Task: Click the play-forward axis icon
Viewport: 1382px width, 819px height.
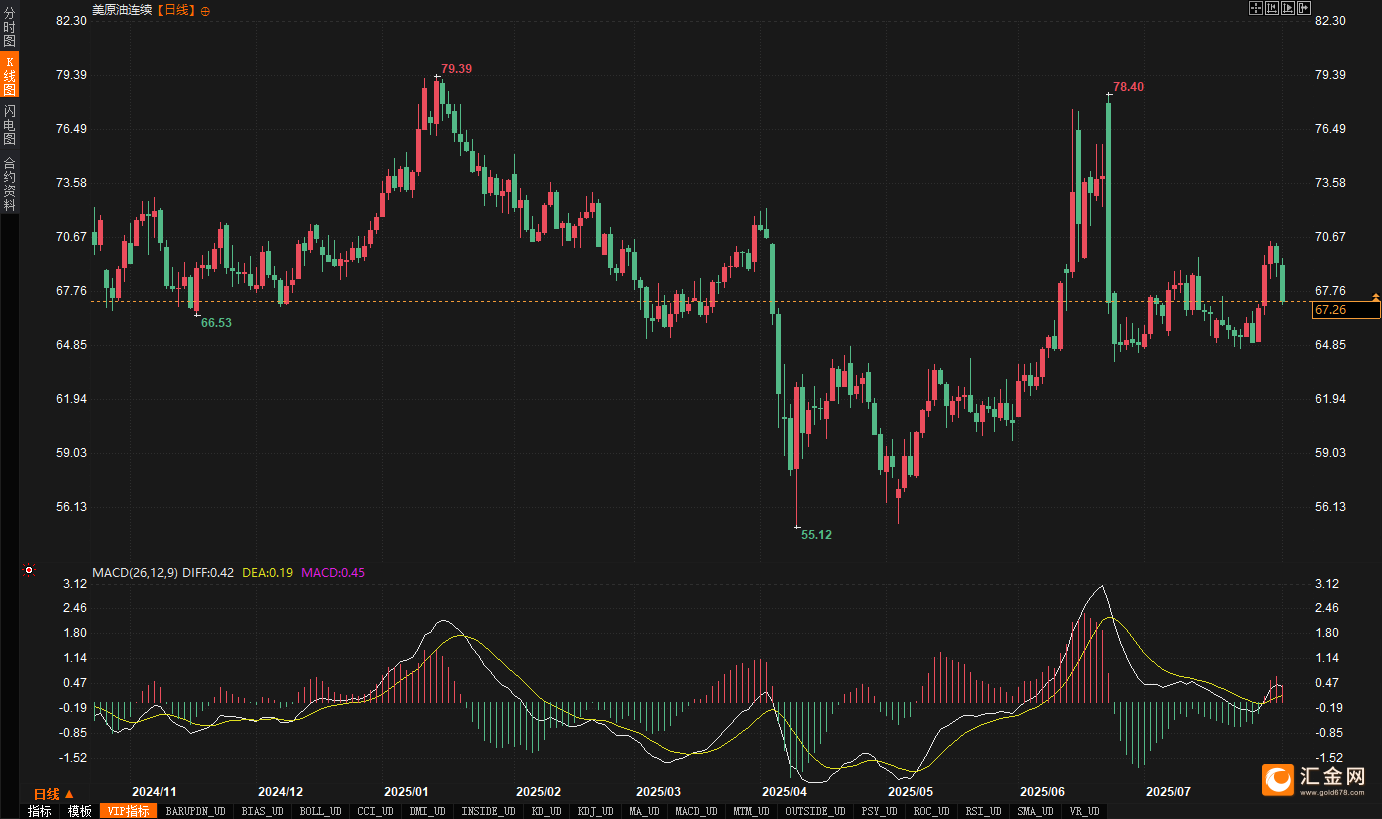Action: click(x=1288, y=8)
